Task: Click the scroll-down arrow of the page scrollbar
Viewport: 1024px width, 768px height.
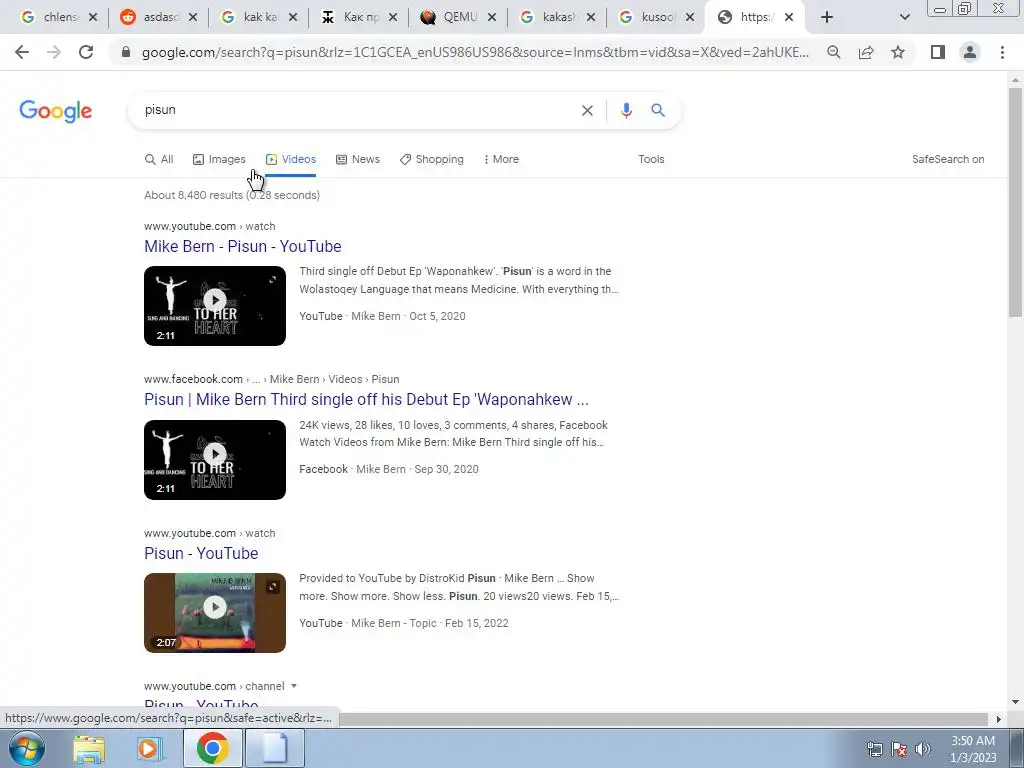Action: [1015, 702]
